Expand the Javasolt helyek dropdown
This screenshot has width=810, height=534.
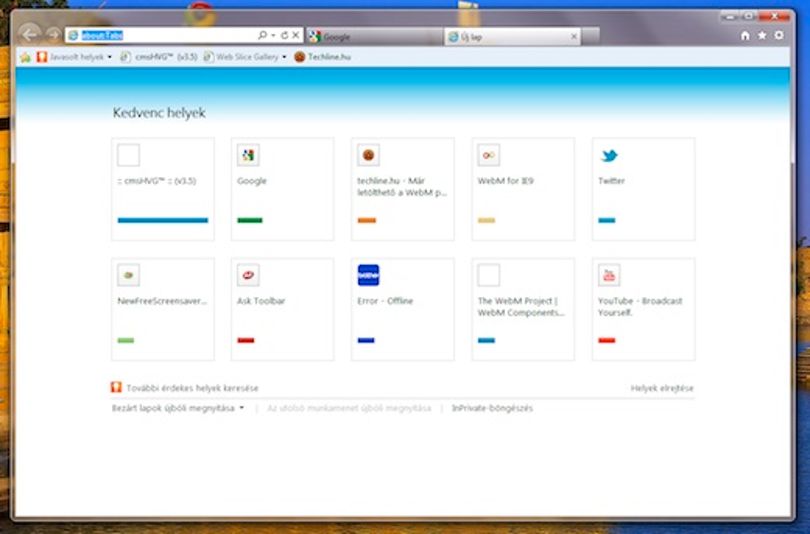(x=110, y=57)
